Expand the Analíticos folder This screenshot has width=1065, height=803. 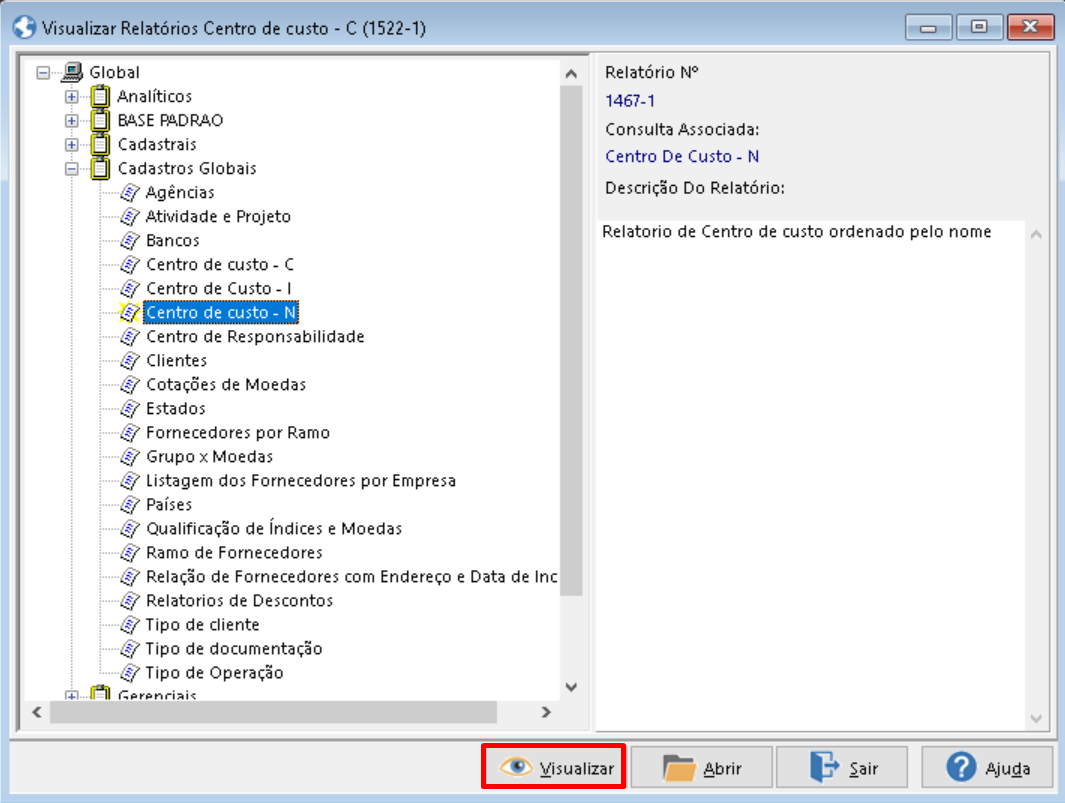71,96
